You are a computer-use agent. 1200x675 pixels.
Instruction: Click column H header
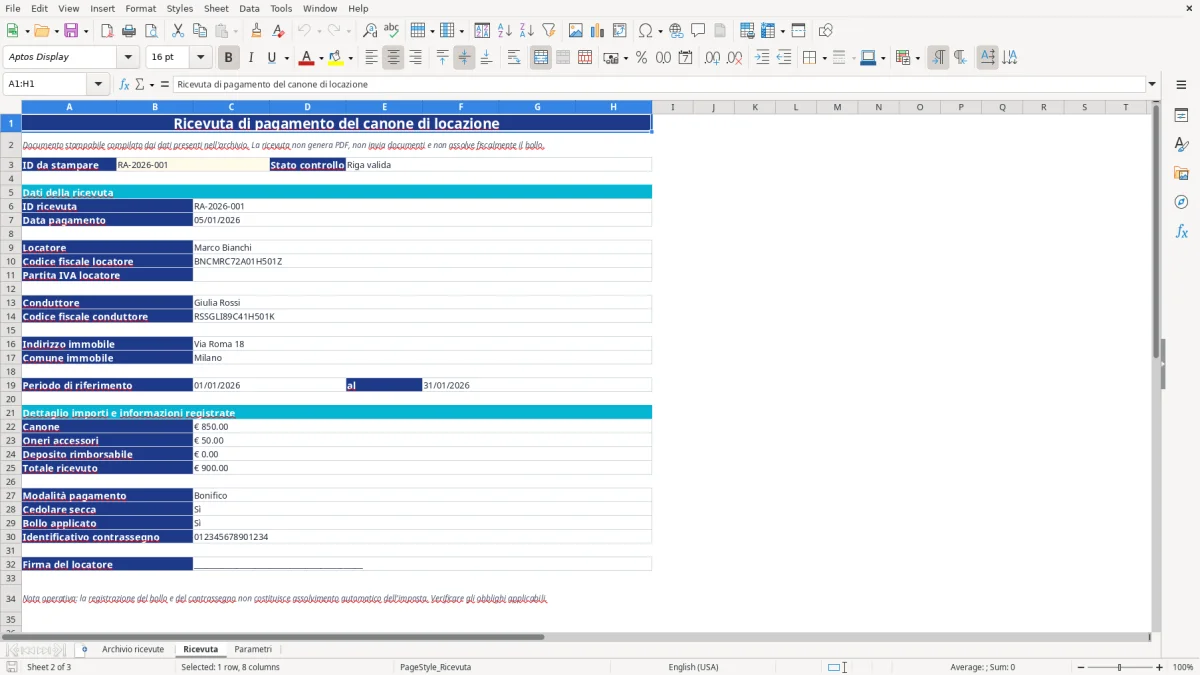pos(613,107)
